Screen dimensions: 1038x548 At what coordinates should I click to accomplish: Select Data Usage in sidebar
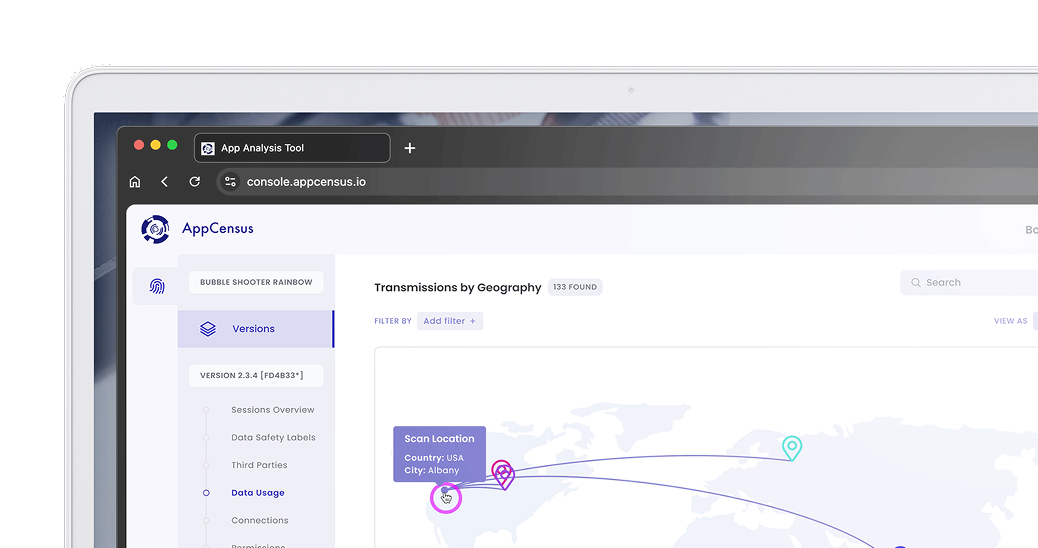(x=258, y=493)
